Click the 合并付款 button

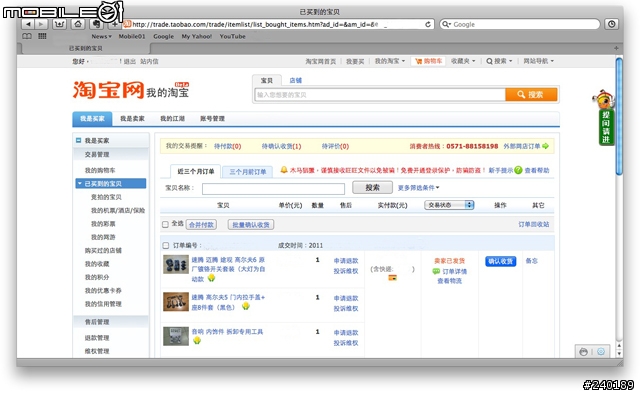click(x=201, y=224)
